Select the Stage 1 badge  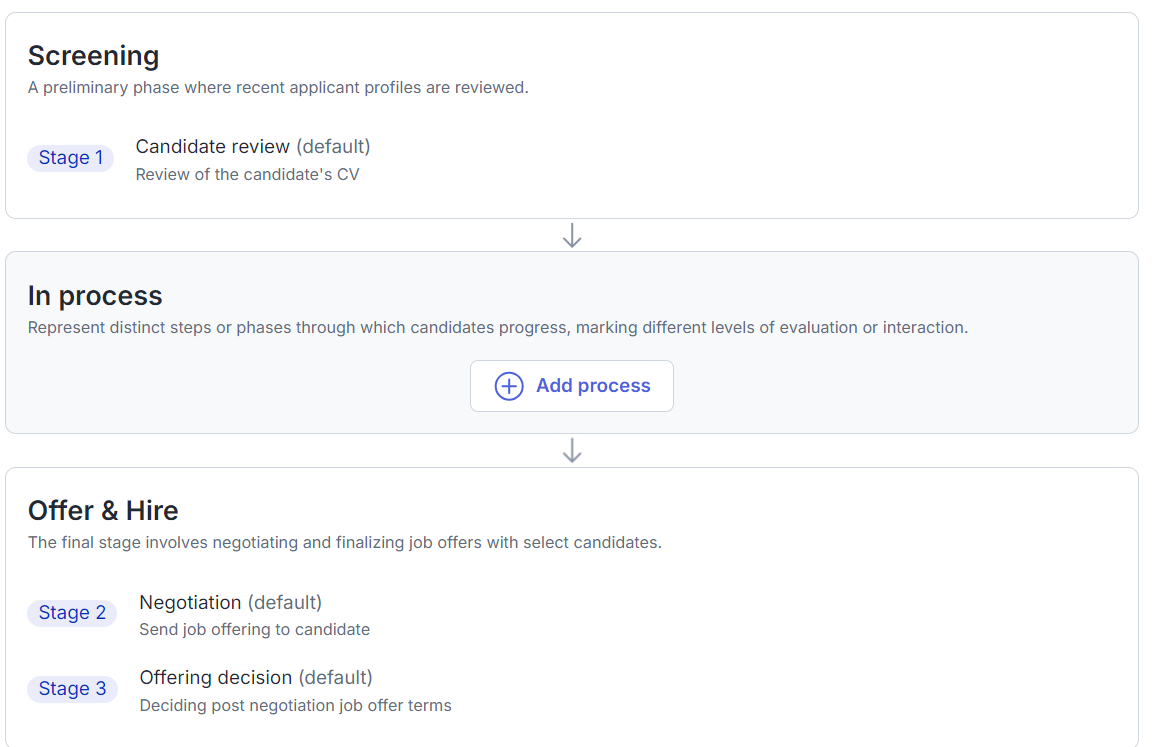pyautogui.click(x=70, y=158)
